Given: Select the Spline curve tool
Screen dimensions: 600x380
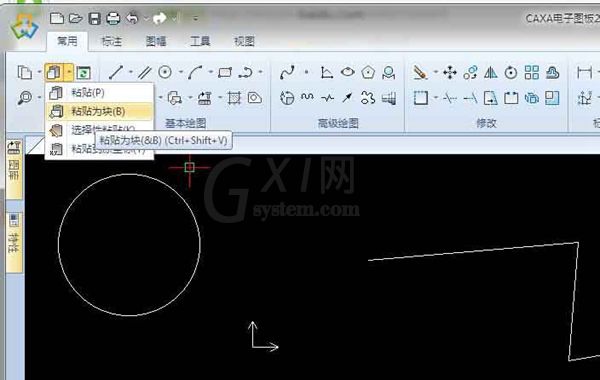Looking at the screenshot, I should [x=287, y=72].
